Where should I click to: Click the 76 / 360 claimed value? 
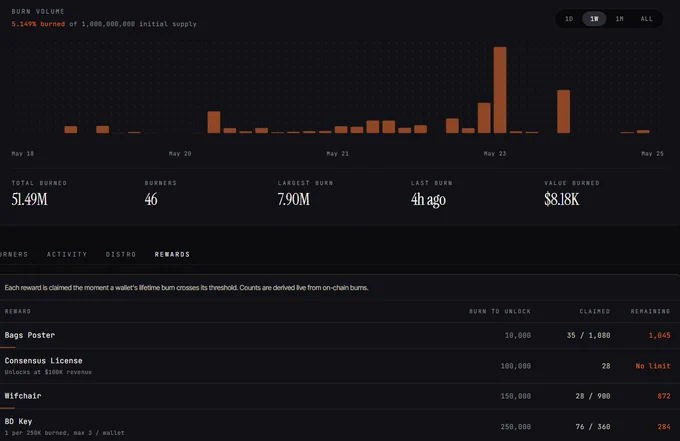593,427
